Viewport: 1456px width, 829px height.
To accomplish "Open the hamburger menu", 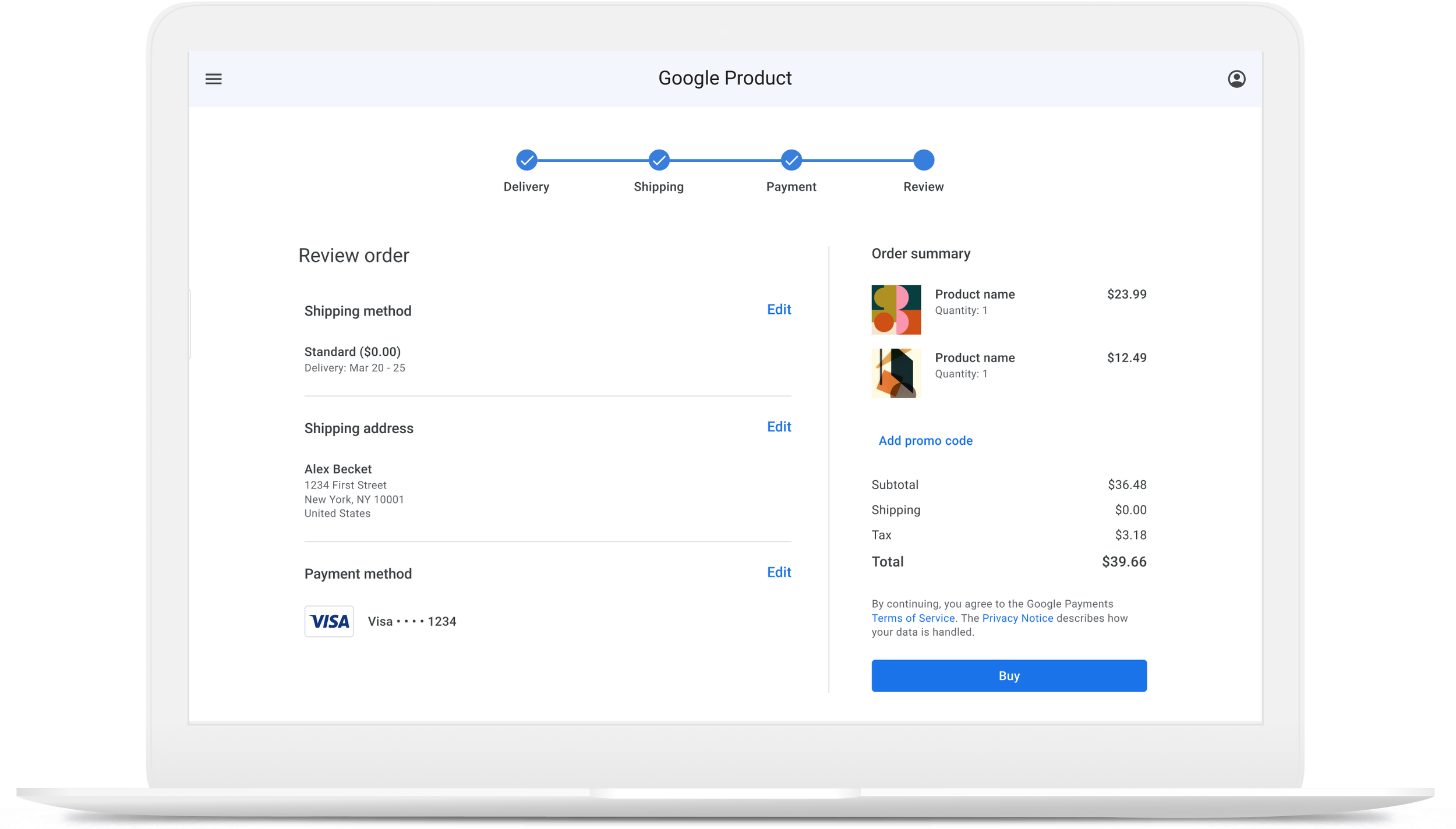I will pos(213,79).
